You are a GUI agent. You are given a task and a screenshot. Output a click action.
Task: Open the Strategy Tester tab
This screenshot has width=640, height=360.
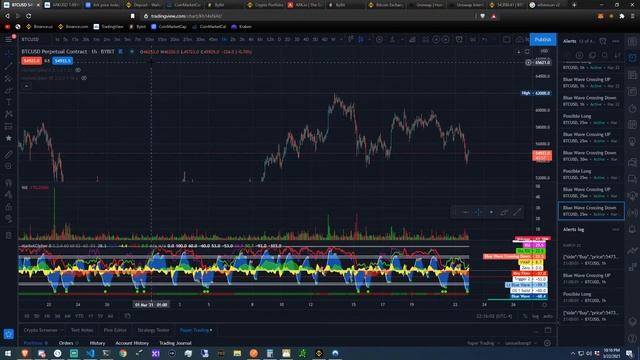click(x=153, y=330)
